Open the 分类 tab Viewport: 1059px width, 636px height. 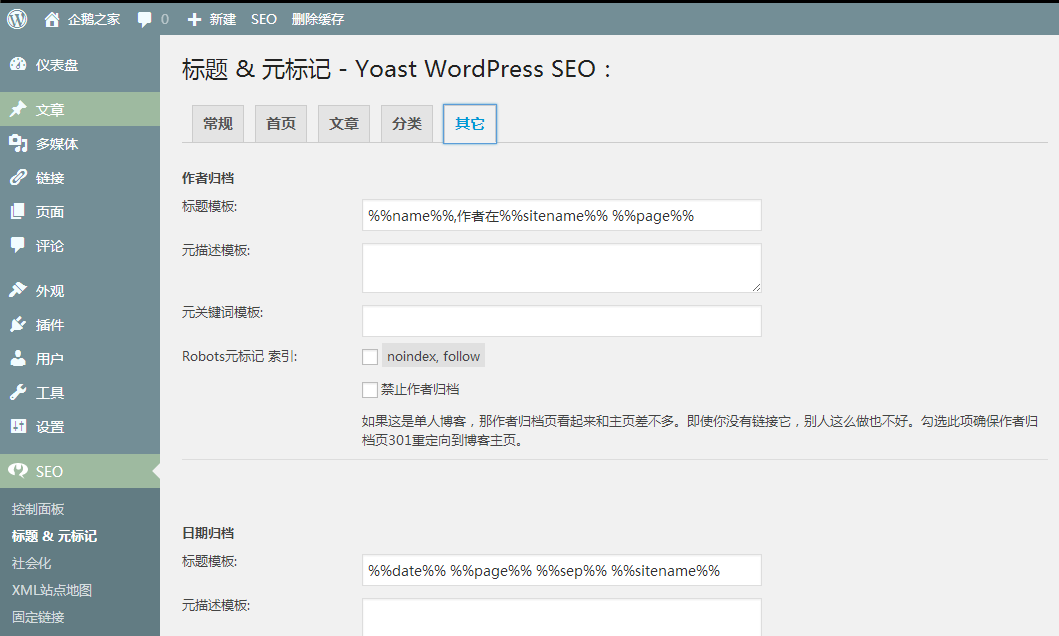pyautogui.click(x=407, y=124)
